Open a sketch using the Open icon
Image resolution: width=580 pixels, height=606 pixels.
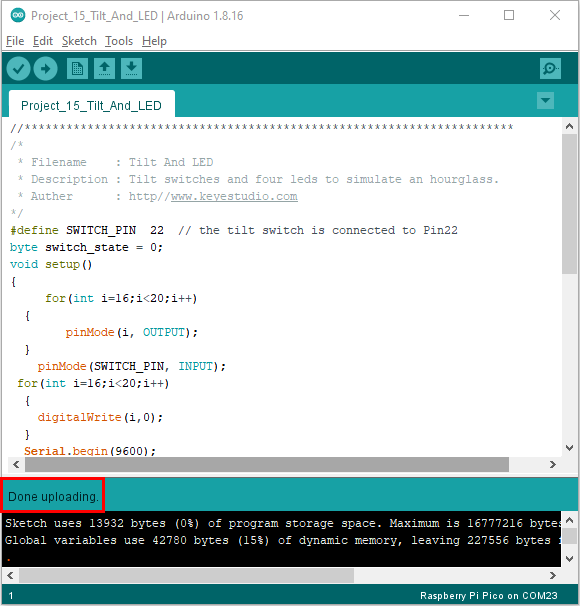[104, 69]
